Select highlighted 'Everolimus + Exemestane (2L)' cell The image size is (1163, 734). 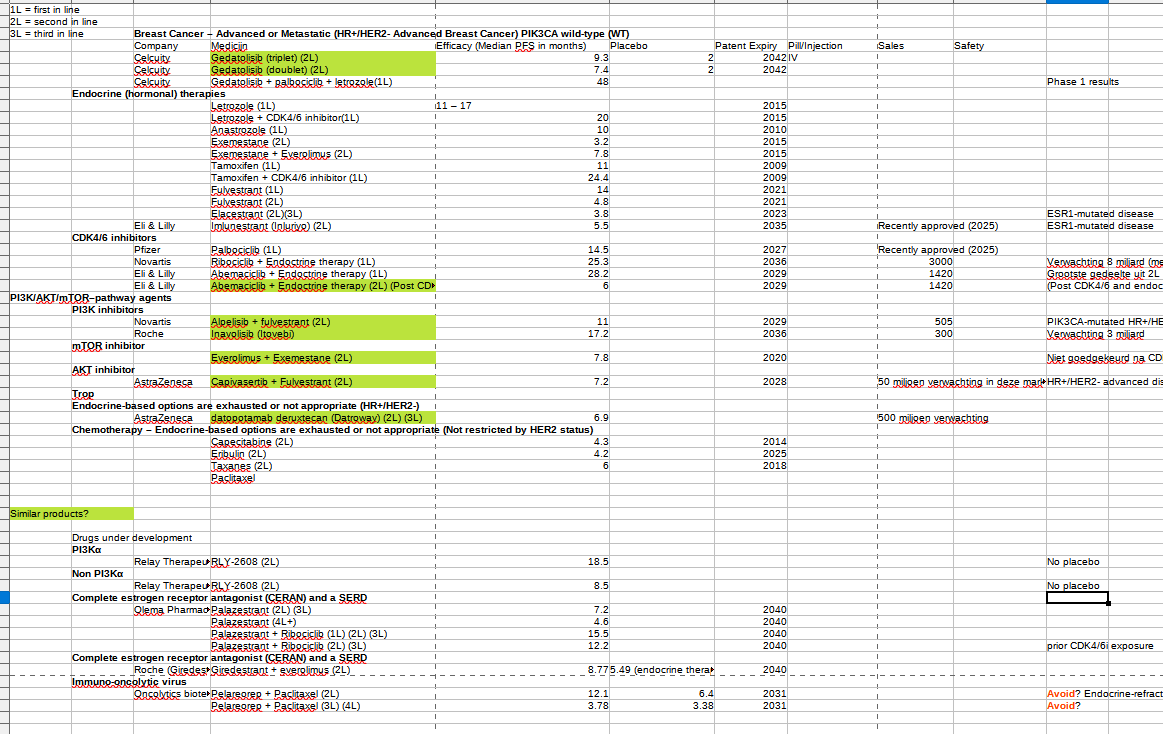tap(323, 358)
